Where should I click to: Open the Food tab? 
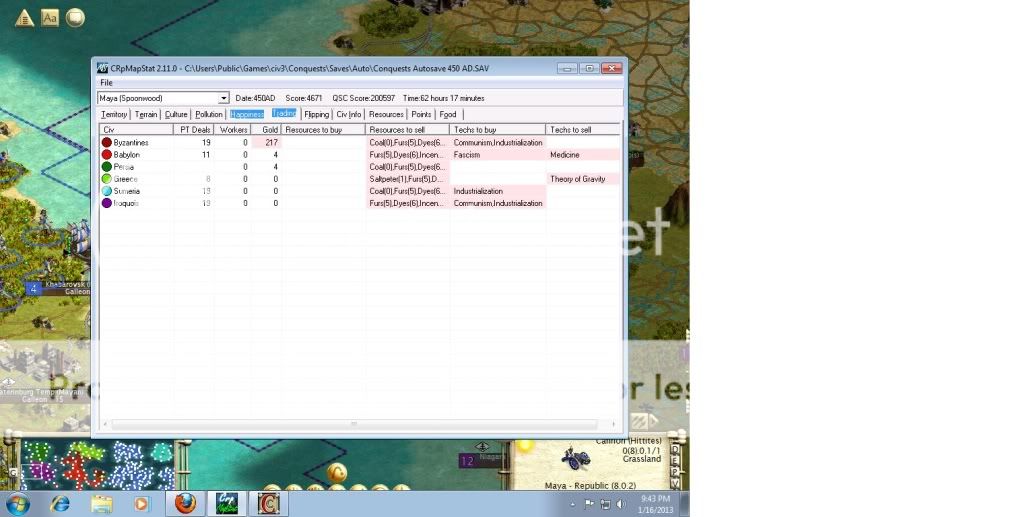(448, 114)
